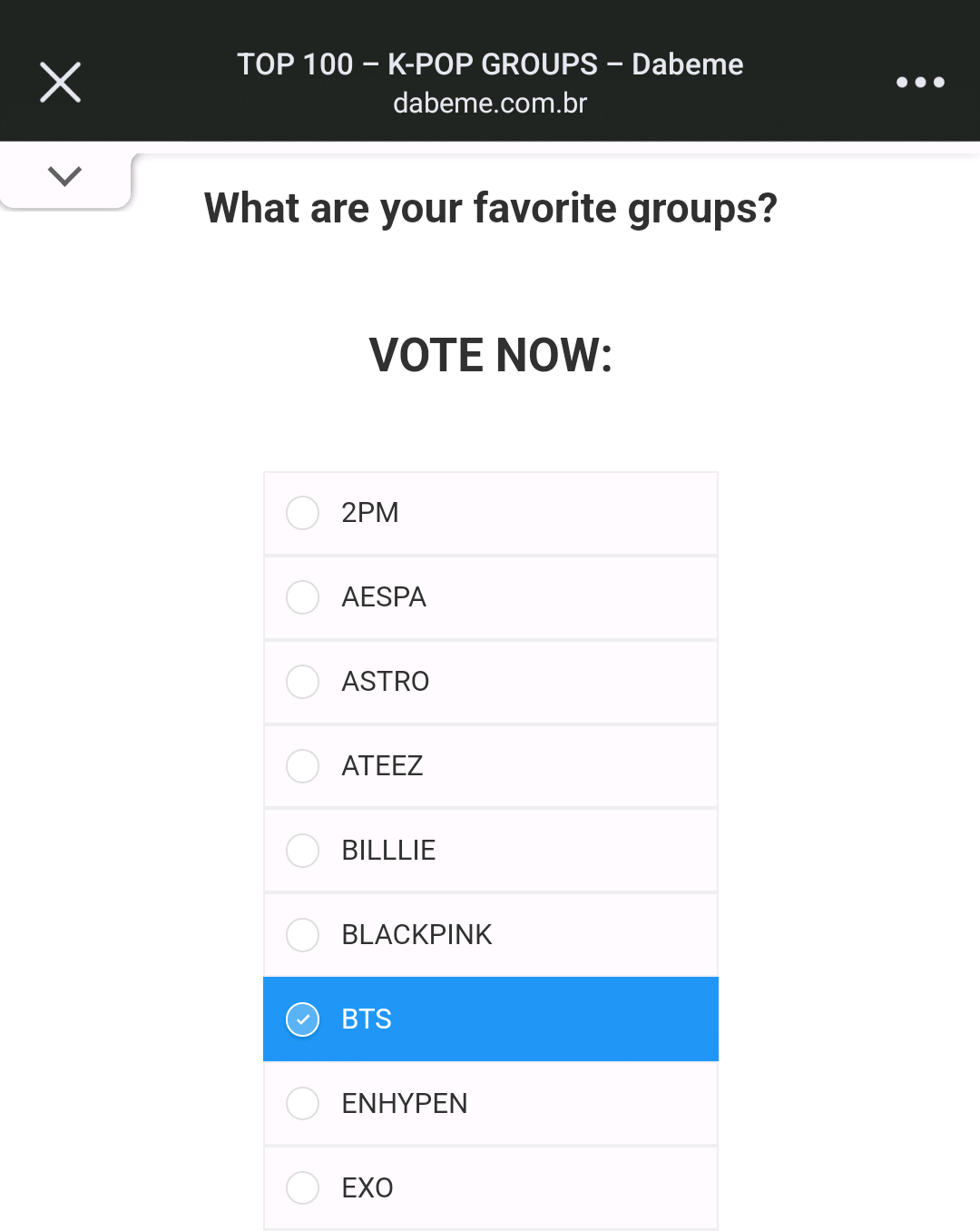Click the favorite groups question text
This screenshot has width=980, height=1231.
pos(490,208)
